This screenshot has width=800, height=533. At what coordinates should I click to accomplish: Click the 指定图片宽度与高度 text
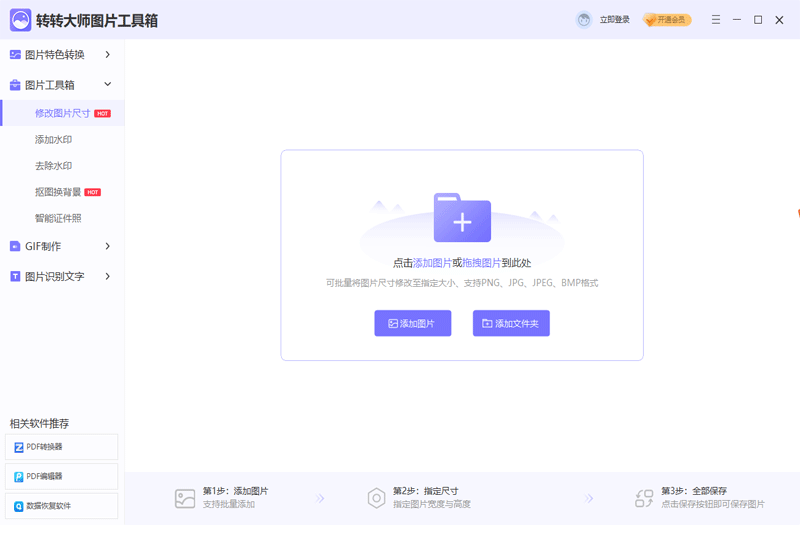432,504
